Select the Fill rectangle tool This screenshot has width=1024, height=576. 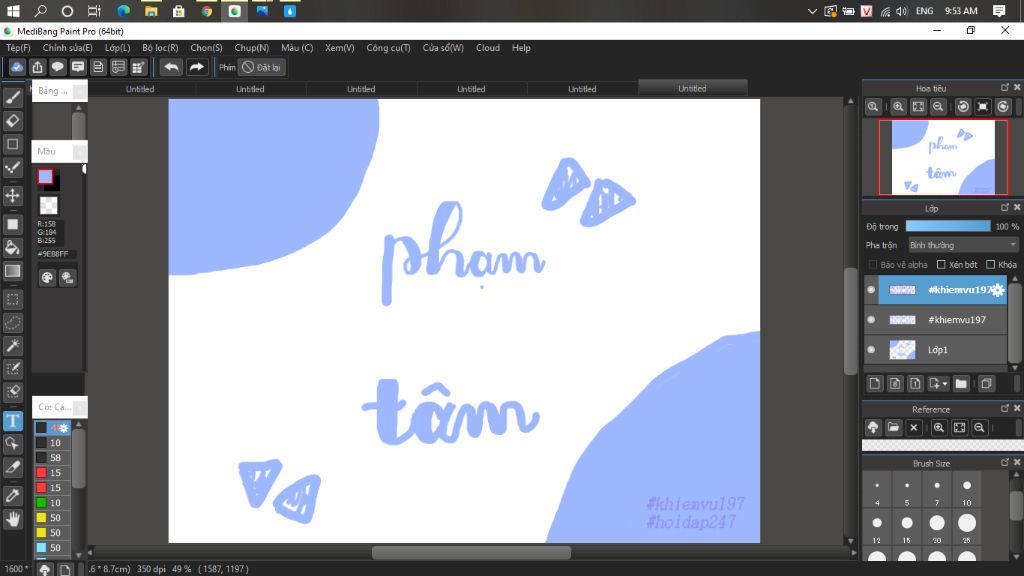tap(12, 224)
